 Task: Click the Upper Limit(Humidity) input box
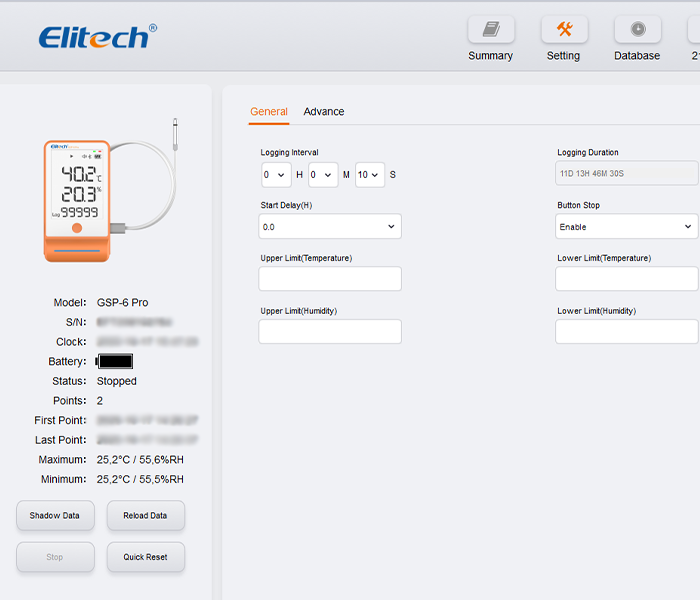click(x=330, y=332)
